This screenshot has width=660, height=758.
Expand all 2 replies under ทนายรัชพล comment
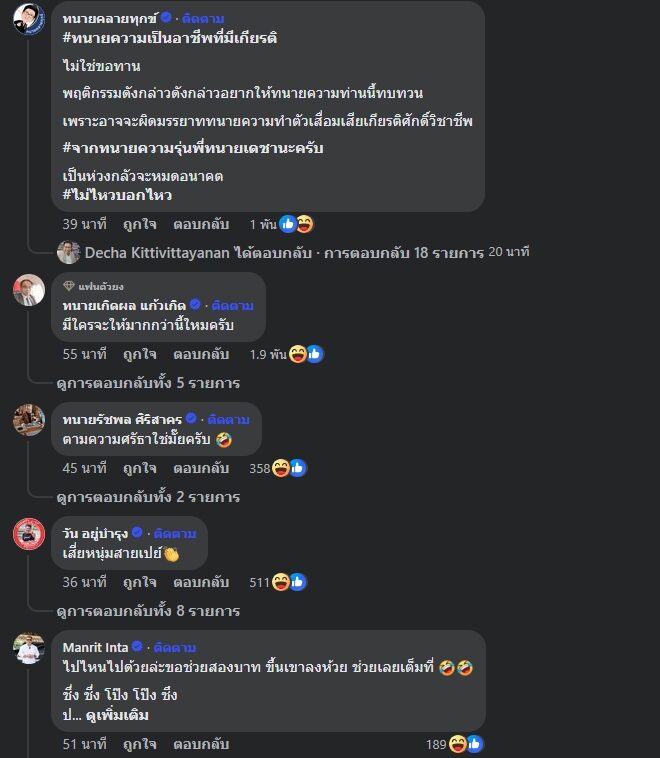tap(148, 497)
